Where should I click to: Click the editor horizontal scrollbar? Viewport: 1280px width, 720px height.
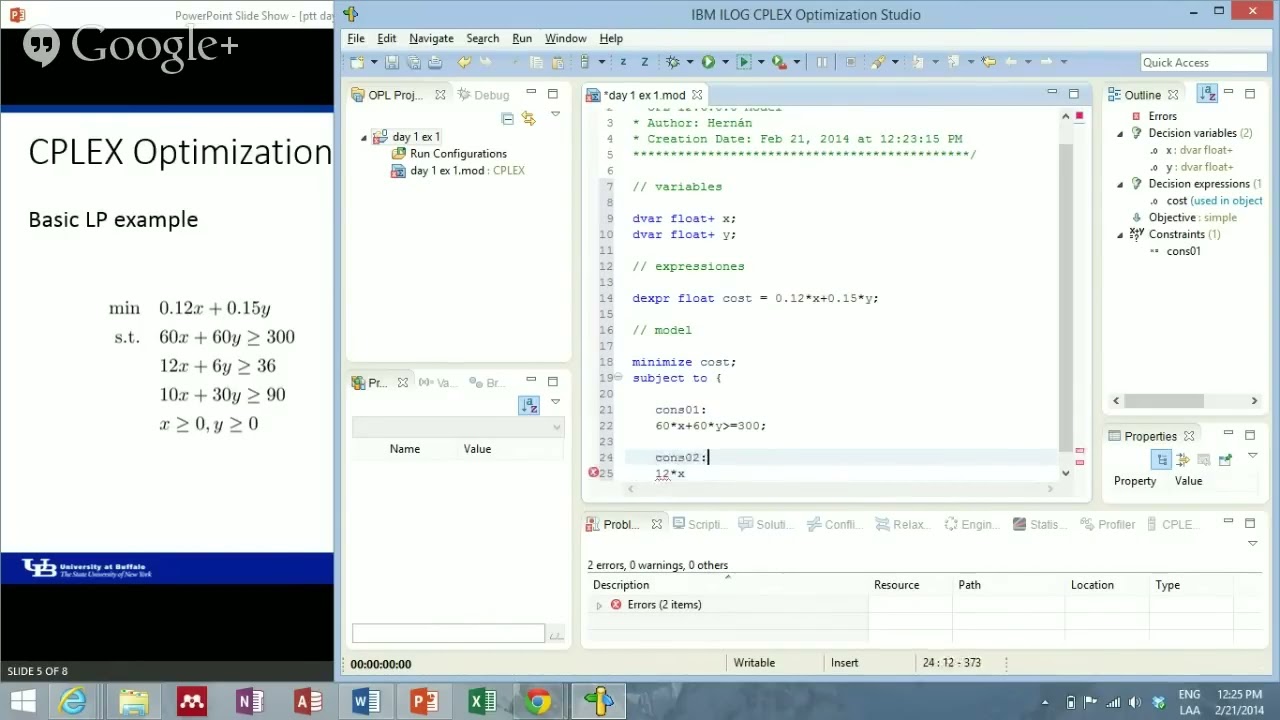tap(839, 488)
